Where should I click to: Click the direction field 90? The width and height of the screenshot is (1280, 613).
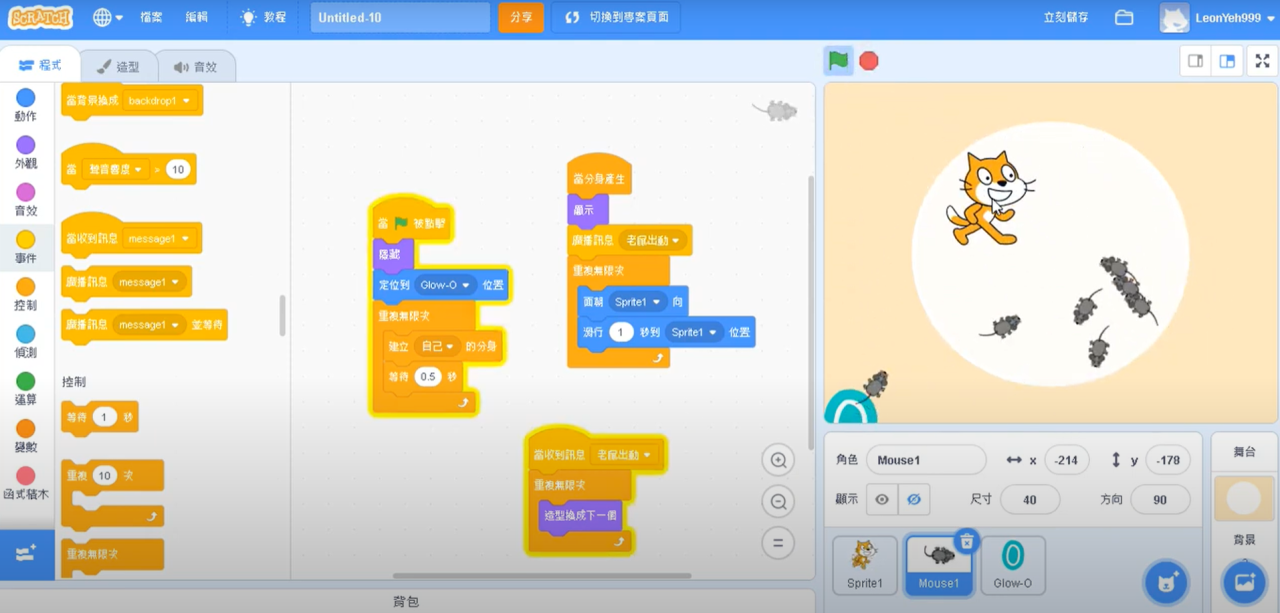click(1160, 499)
